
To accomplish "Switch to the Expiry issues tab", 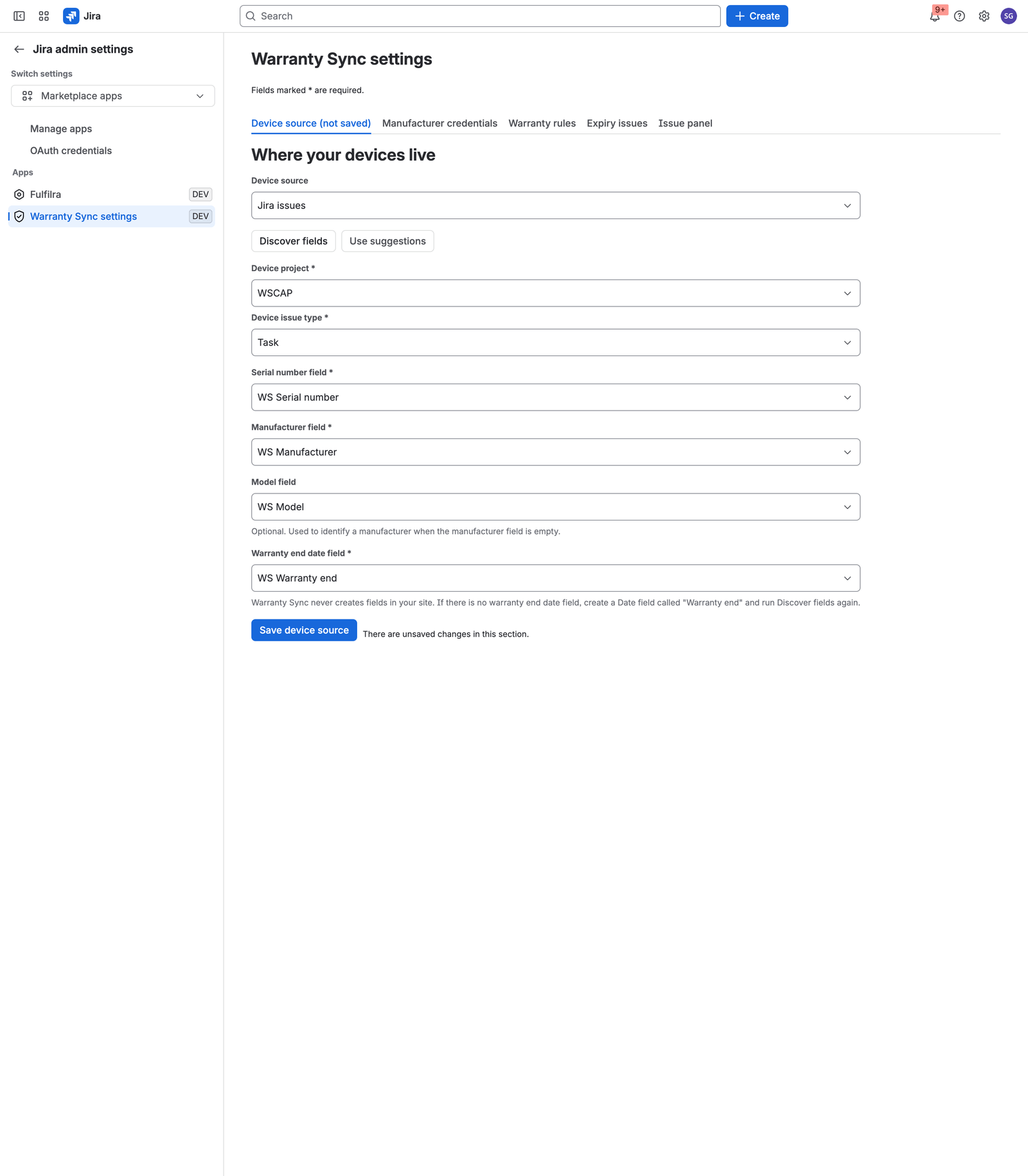I will [617, 123].
